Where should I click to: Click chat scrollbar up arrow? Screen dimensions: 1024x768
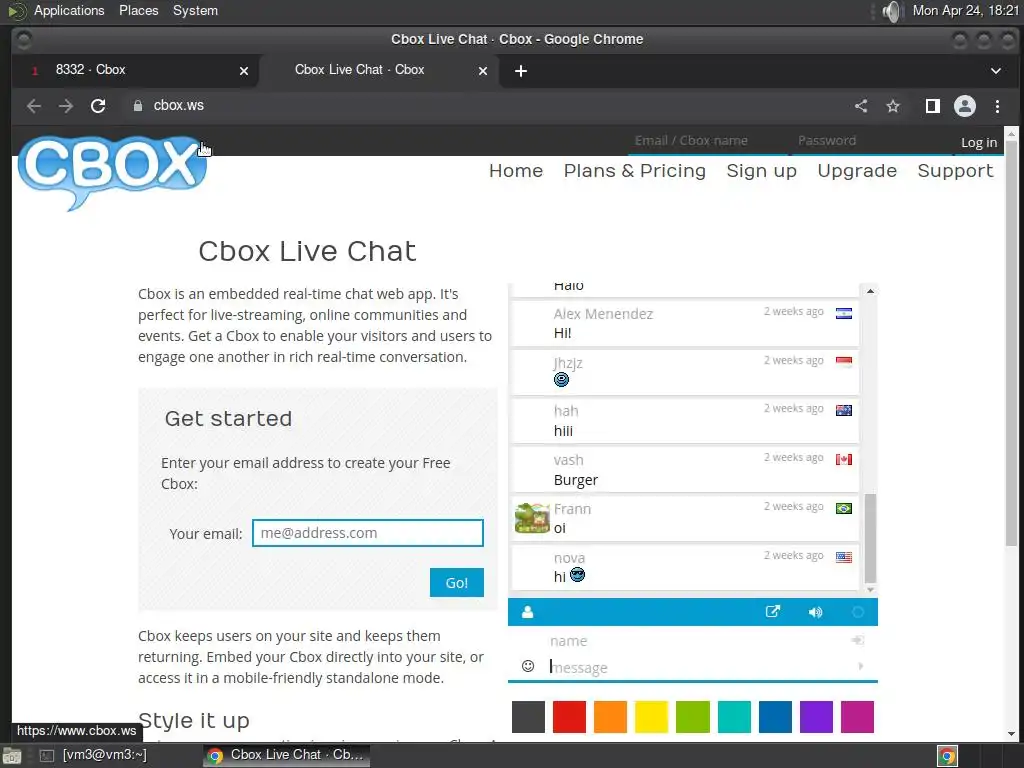coord(871,291)
